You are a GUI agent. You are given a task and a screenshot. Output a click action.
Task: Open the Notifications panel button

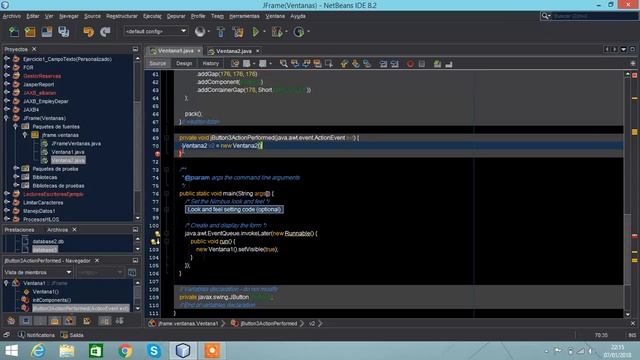click(x=36, y=335)
